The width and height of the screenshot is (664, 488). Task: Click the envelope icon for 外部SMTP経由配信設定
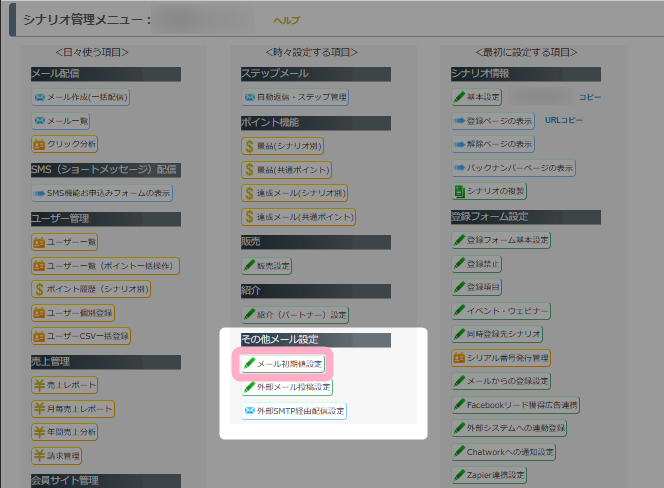[249, 411]
